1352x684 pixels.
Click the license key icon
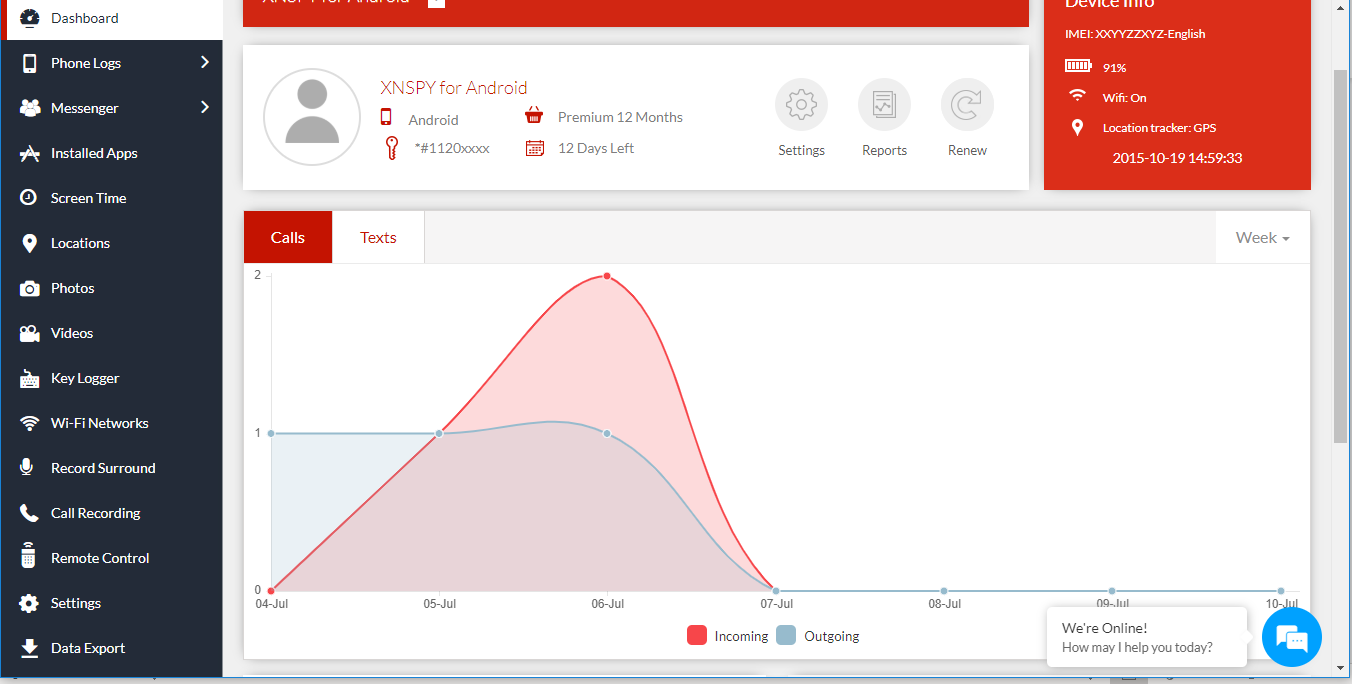coord(391,148)
